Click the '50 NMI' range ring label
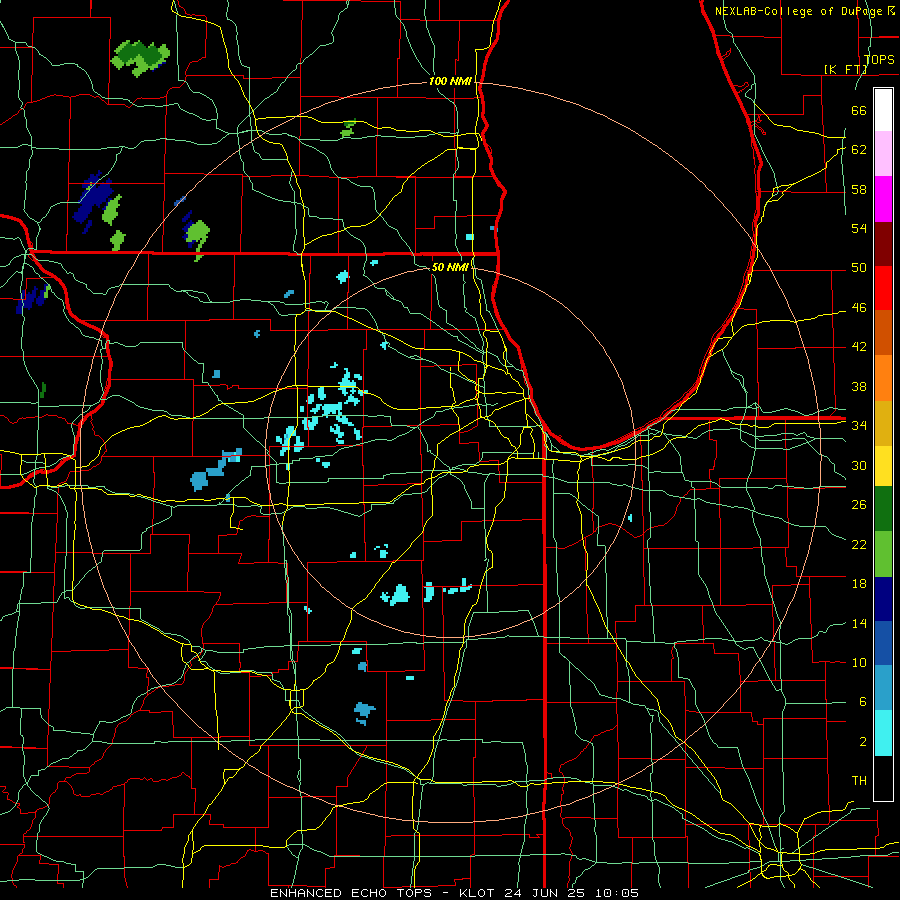The height and width of the screenshot is (900, 900). (x=450, y=267)
